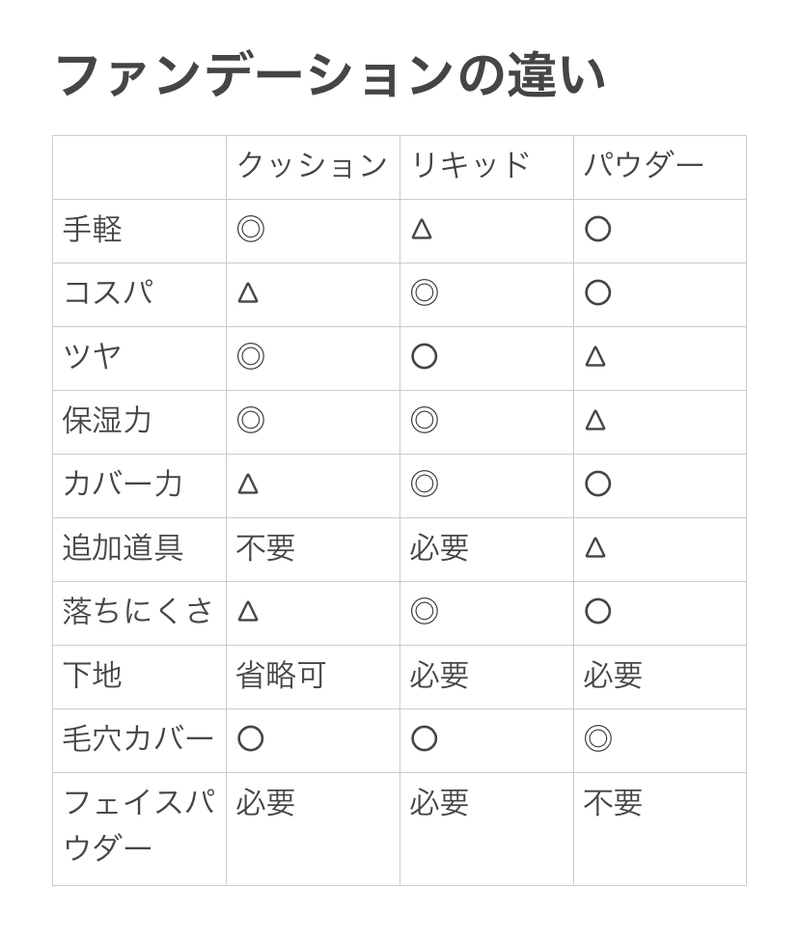799x943 pixels.
Task: Select the パウダー column header
Action: point(643,166)
